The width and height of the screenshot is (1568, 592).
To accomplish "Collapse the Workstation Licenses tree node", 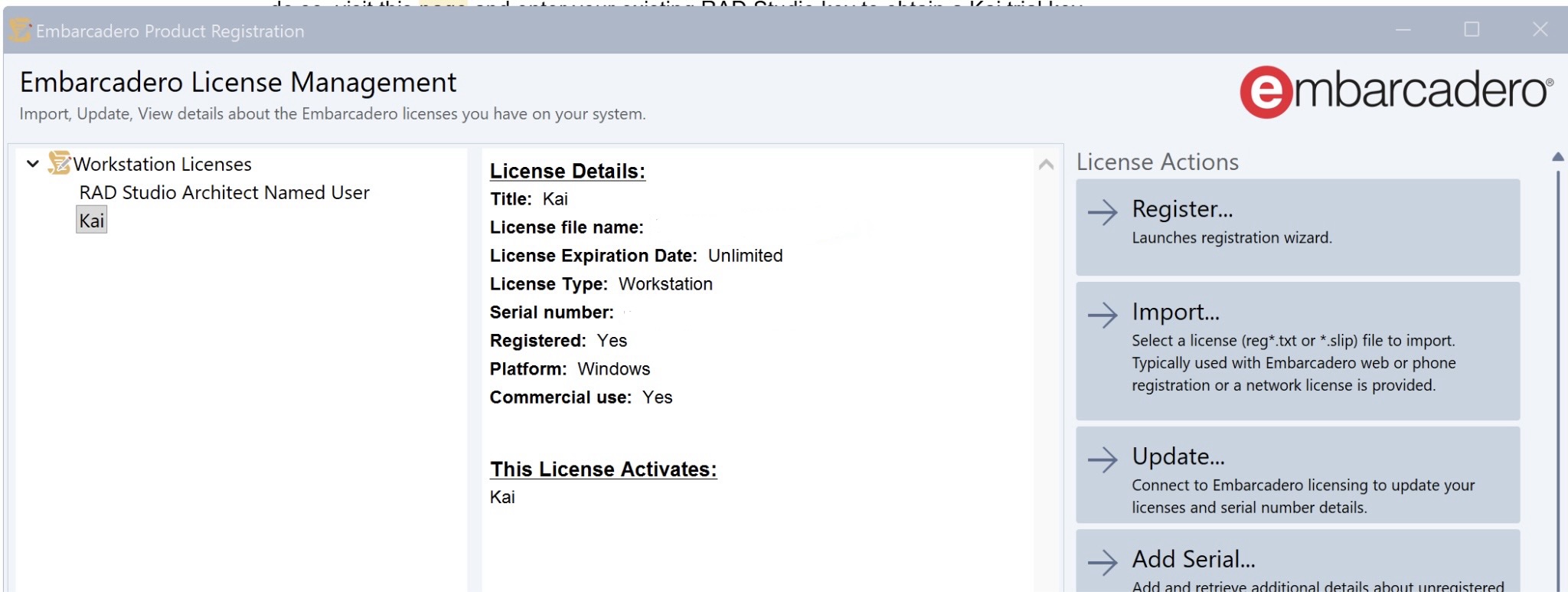I will [32, 164].
